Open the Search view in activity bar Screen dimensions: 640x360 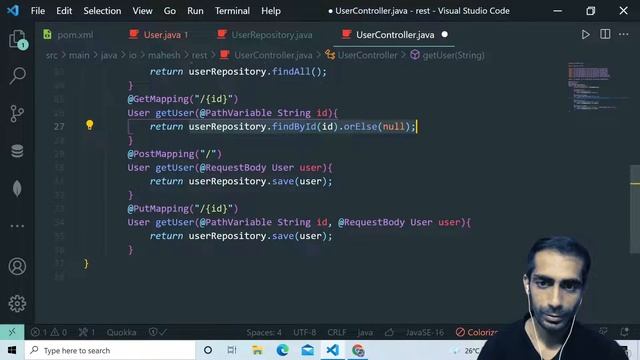(x=18, y=76)
